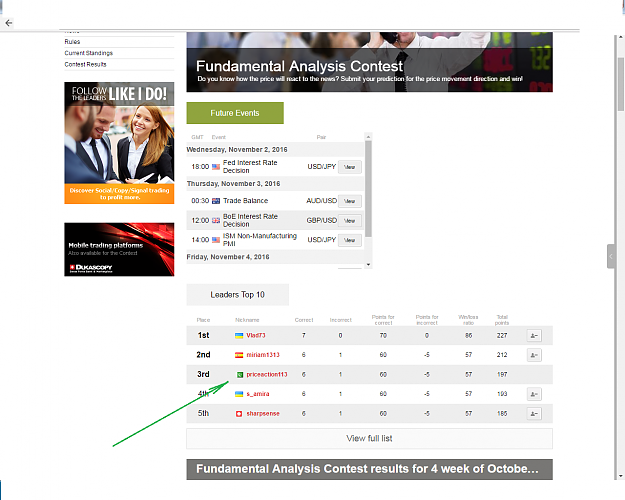Click the Spain flag next to miriam1313

[239, 355]
